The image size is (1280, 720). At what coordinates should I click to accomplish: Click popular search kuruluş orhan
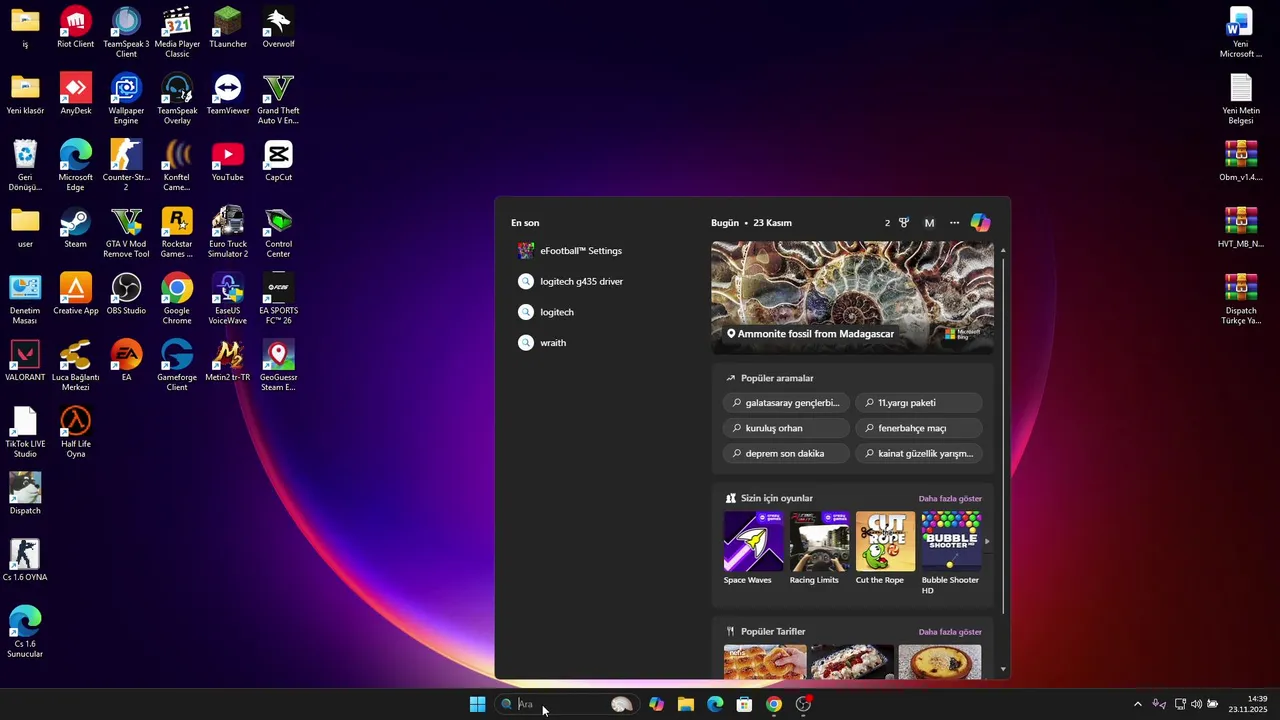pos(786,428)
